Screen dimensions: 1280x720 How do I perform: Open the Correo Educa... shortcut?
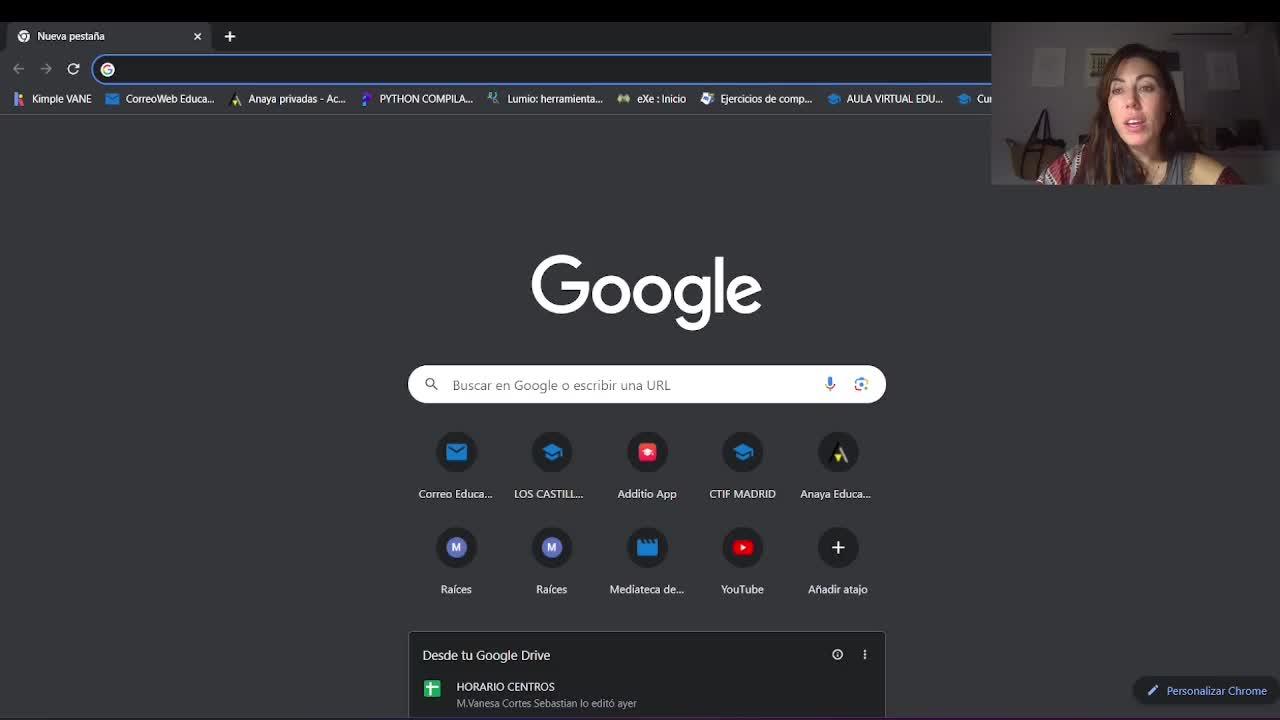[456, 465]
